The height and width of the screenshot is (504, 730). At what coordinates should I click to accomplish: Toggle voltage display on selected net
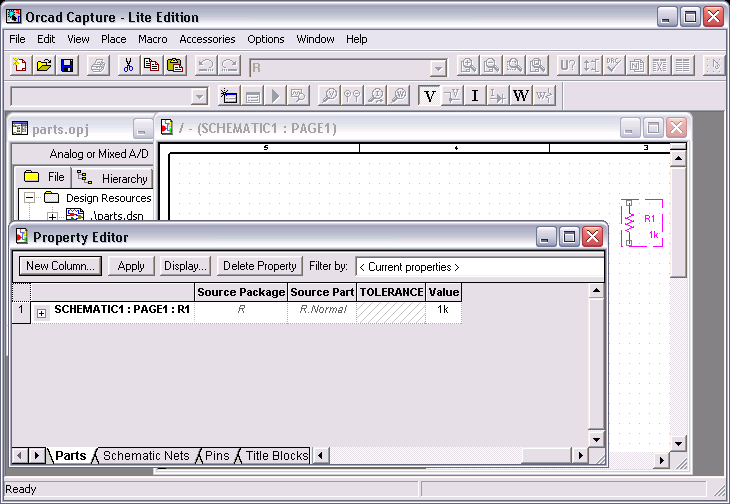[x=452, y=96]
